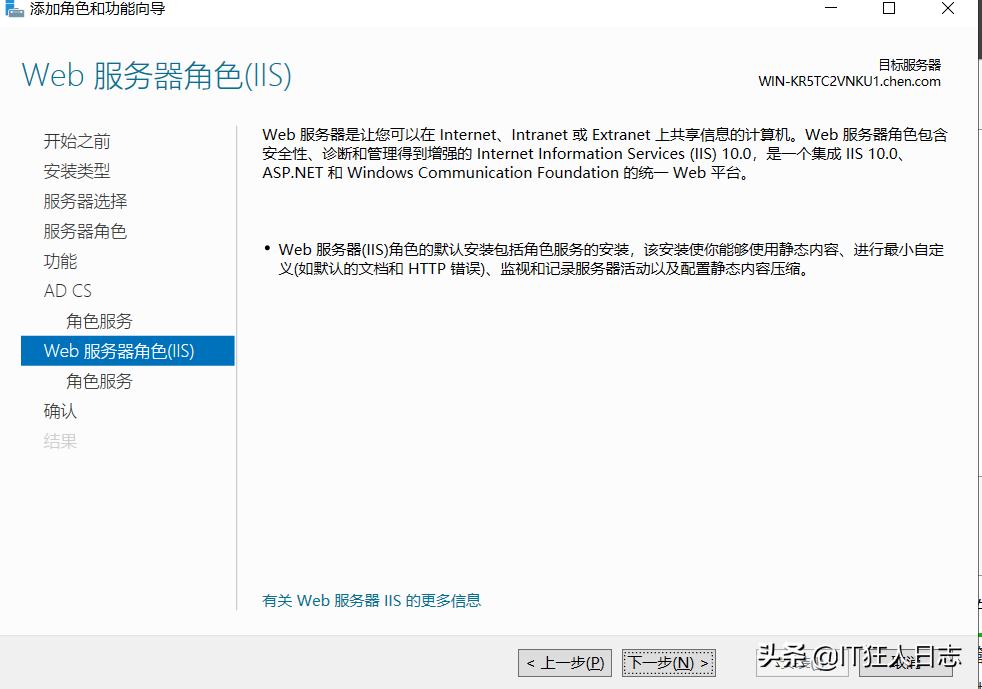Click the Web 服务器角色(IIS) page heading
This screenshot has width=982, height=689.
(157, 76)
